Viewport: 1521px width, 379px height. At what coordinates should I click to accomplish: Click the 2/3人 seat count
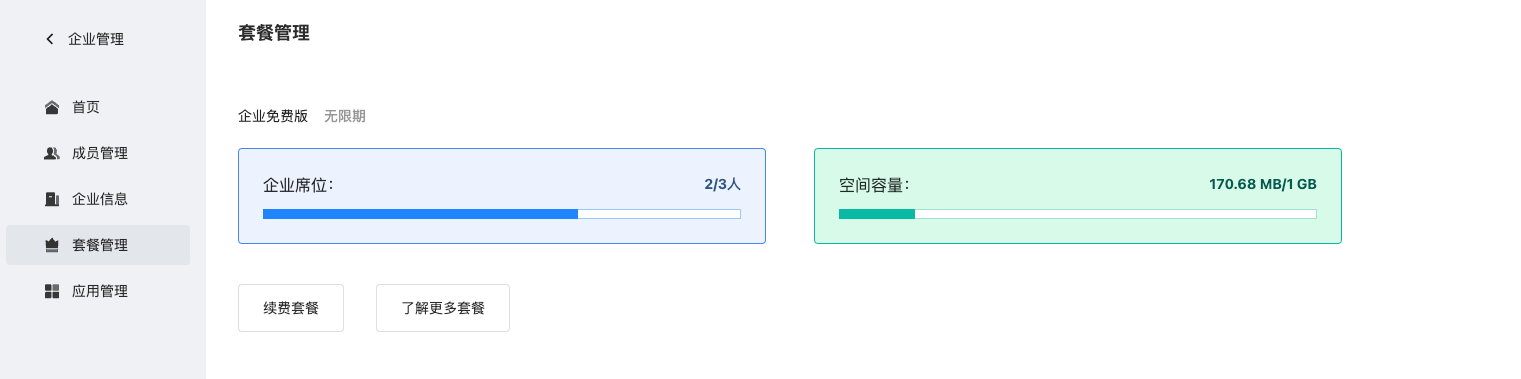click(x=722, y=185)
